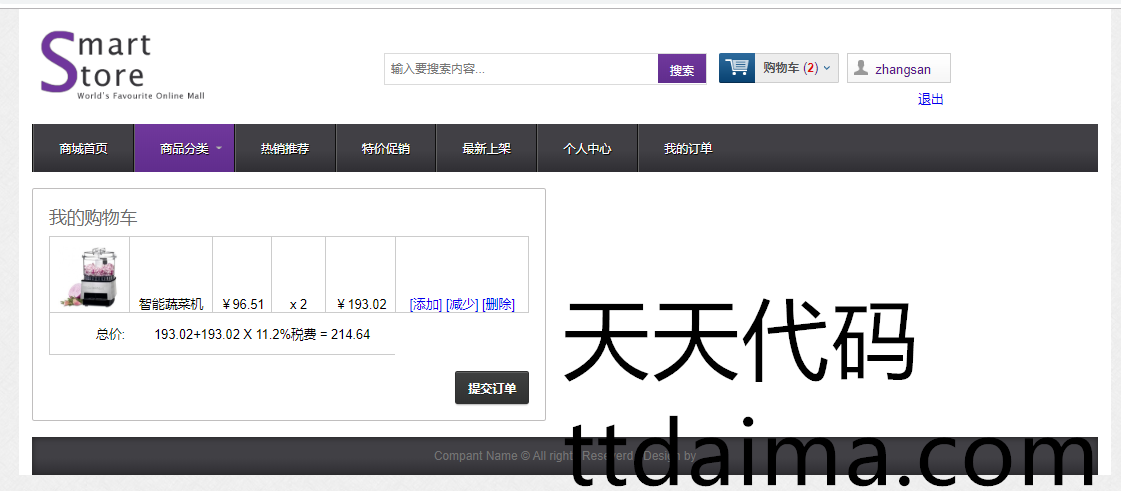Image resolution: width=1121 pixels, height=491 pixels.
Task: Open the 商城首页 menu item
Action: point(83,149)
